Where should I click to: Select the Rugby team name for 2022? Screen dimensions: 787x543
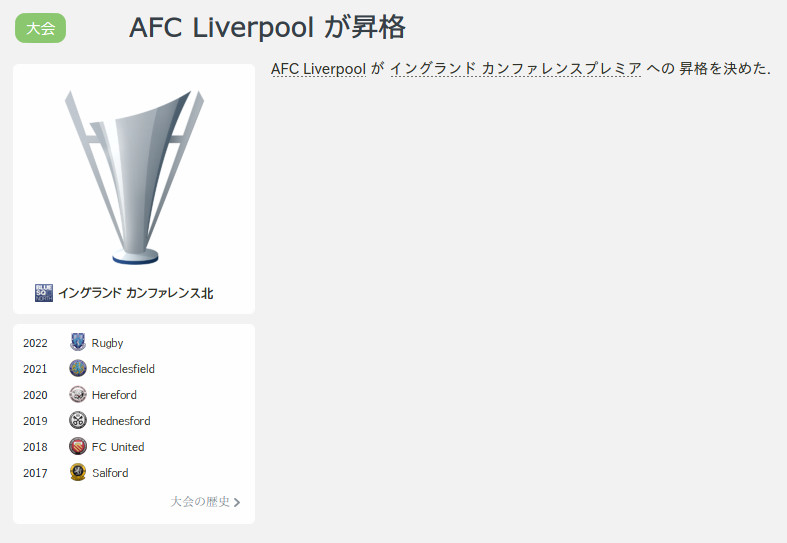click(107, 343)
